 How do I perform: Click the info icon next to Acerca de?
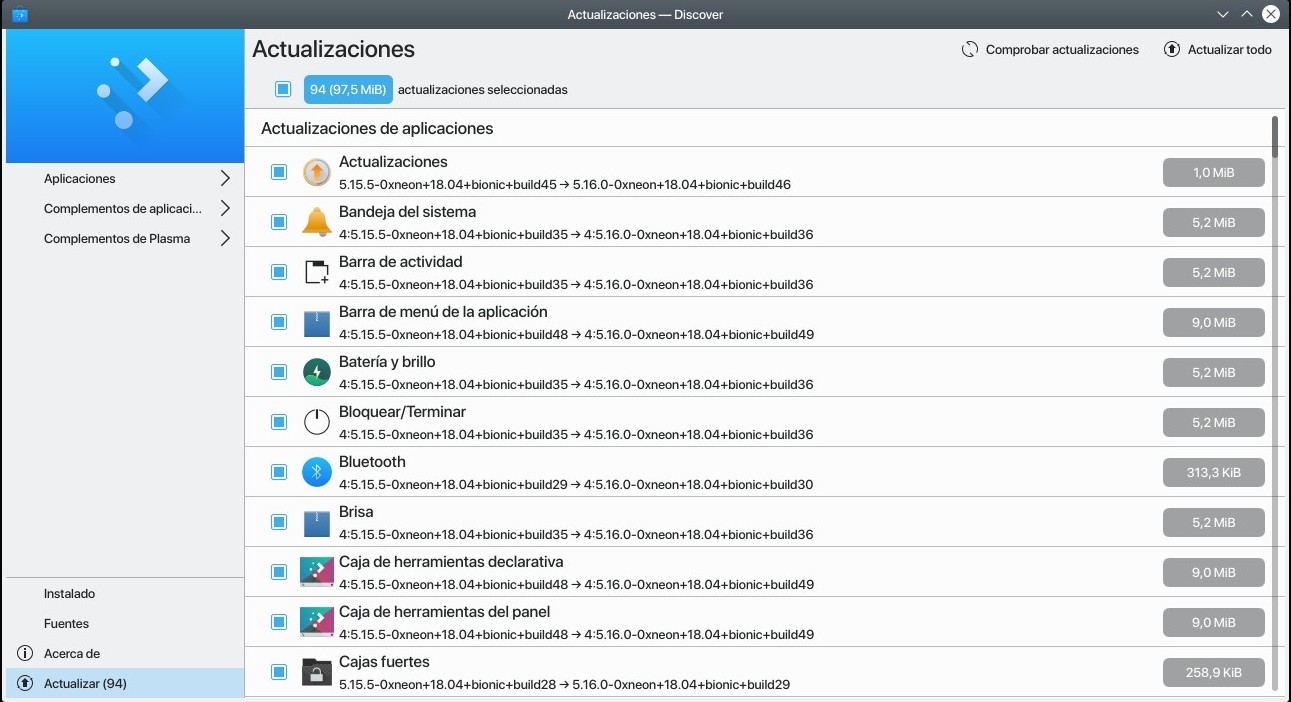25,653
